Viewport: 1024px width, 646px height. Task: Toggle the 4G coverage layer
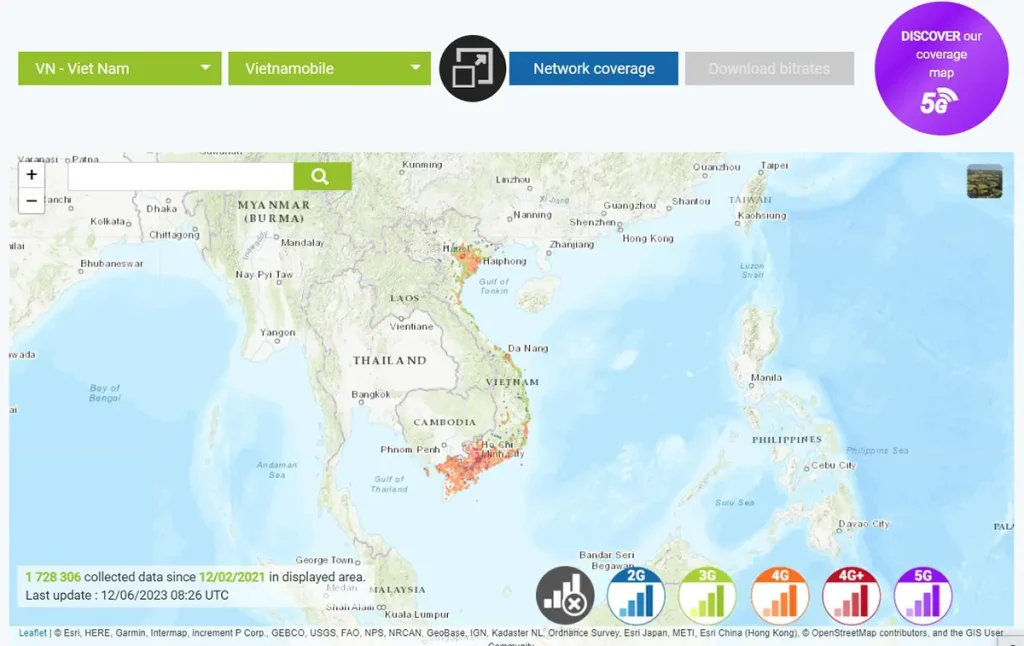(x=779, y=596)
